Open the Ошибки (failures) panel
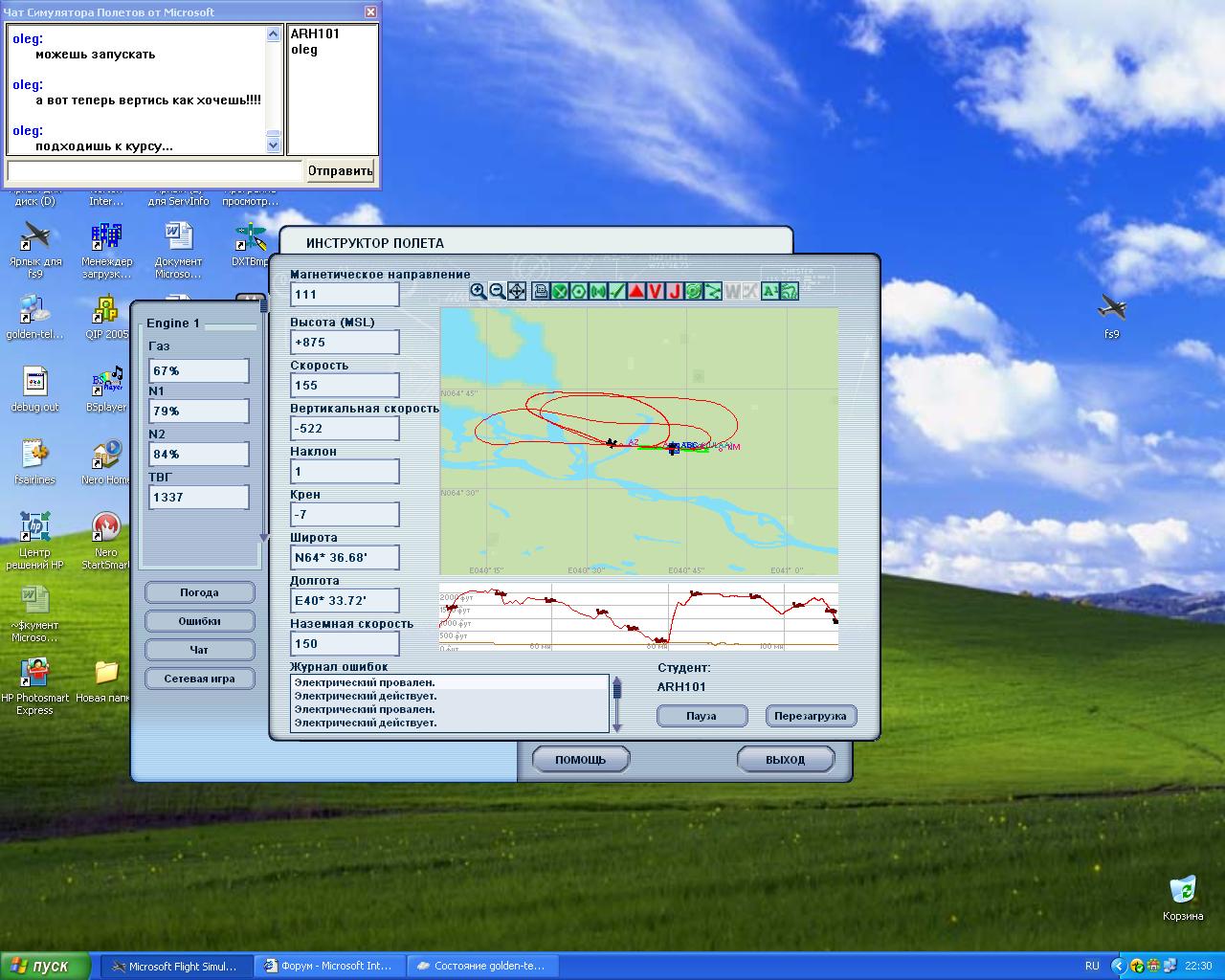 click(199, 621)
